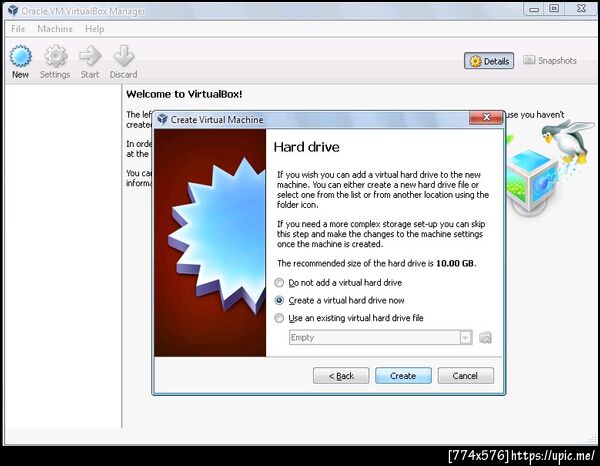Select 'Use an existing virtual hard drive file'
This screenshot has height=466, width=600.
click(x=349, y=318)
